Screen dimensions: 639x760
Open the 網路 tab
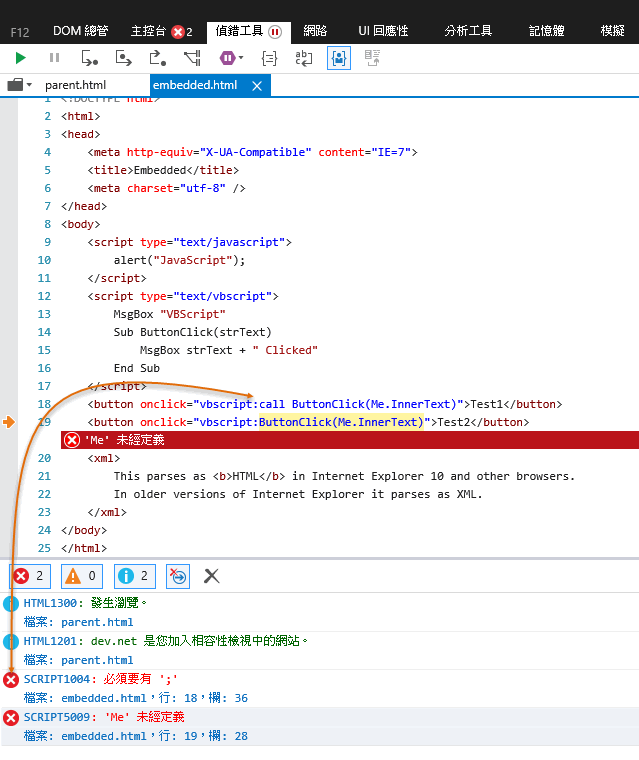(315, 31)
